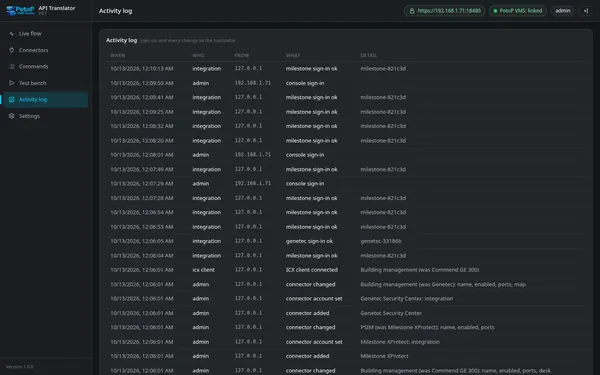Click the DETAIL column header

tap(368, 55)
